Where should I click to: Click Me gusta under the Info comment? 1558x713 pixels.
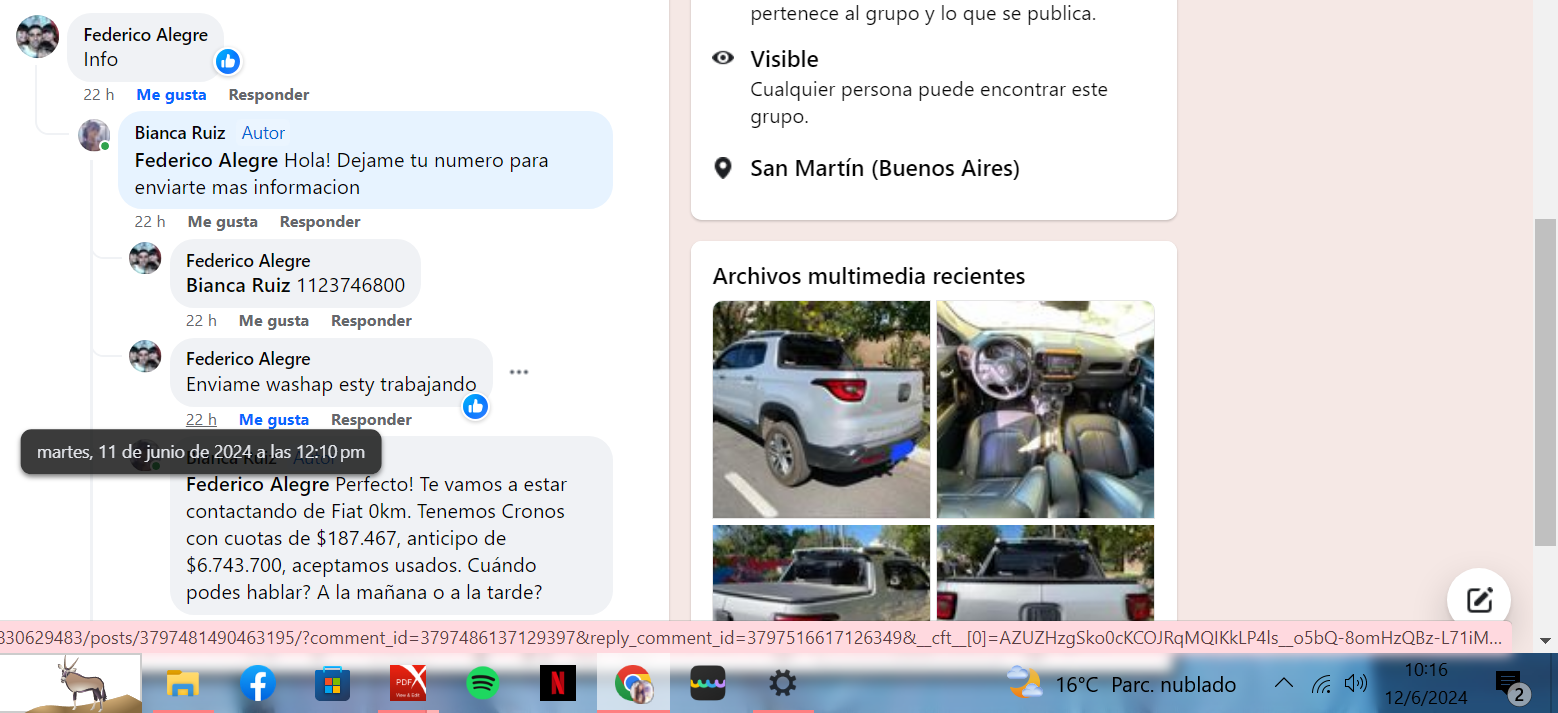pyautogui.click(x=171, y=94)
